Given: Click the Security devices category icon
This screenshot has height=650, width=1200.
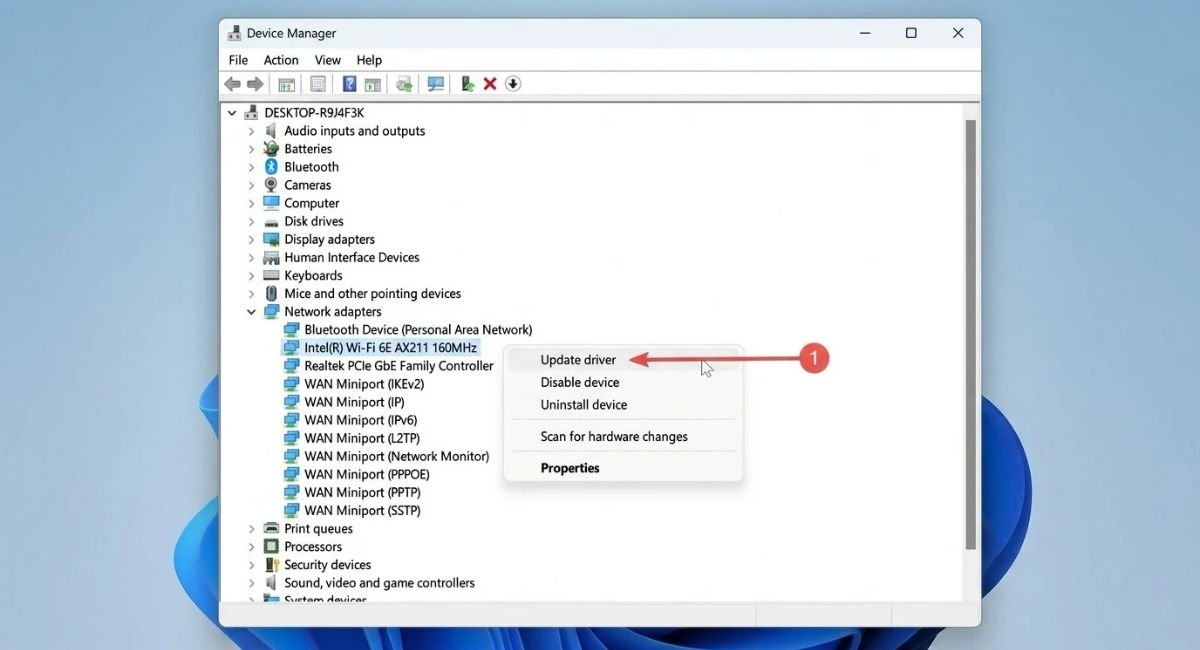Looking at the screenshot, I should pos(271,565).
